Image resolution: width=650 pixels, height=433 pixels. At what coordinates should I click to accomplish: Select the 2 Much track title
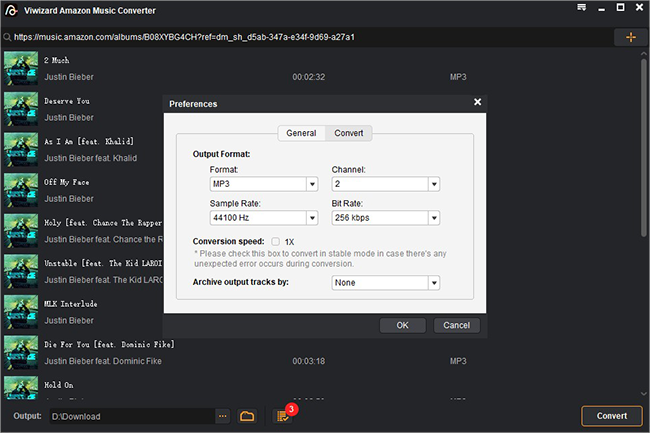(x=57, y=60)
